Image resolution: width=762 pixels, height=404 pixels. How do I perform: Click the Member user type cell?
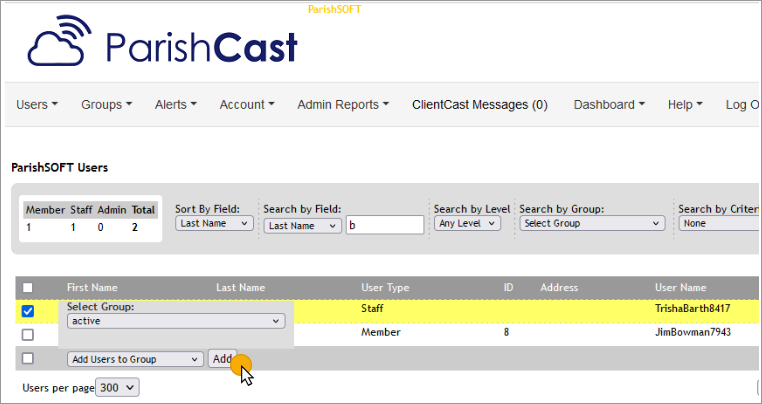tap(381, 332)
